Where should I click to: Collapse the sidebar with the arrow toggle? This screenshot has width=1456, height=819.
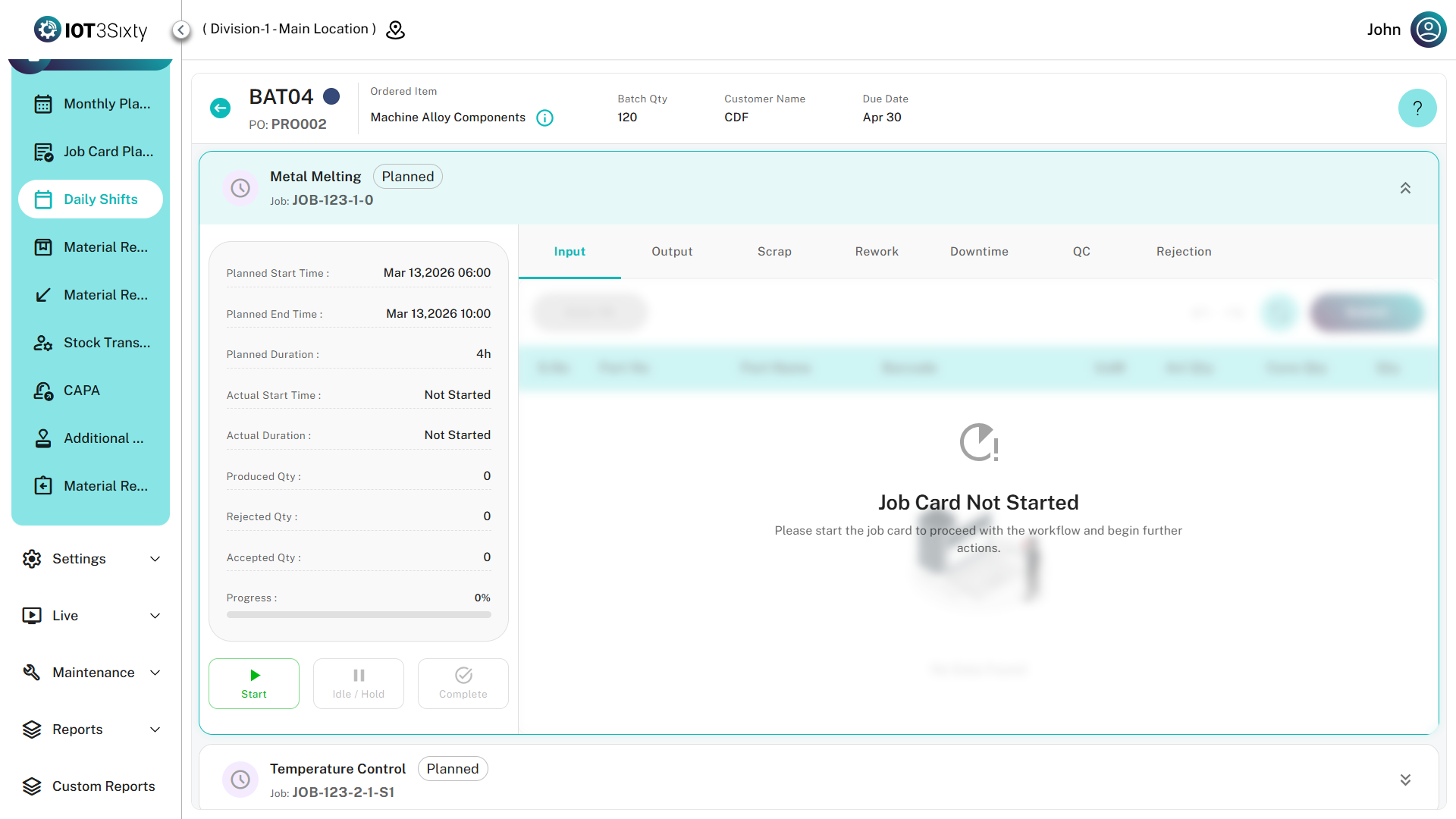180,30
